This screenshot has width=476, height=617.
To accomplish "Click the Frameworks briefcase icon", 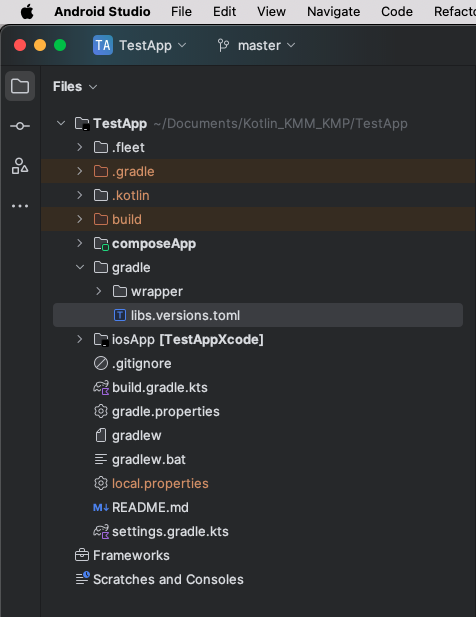I will [82, 555].
